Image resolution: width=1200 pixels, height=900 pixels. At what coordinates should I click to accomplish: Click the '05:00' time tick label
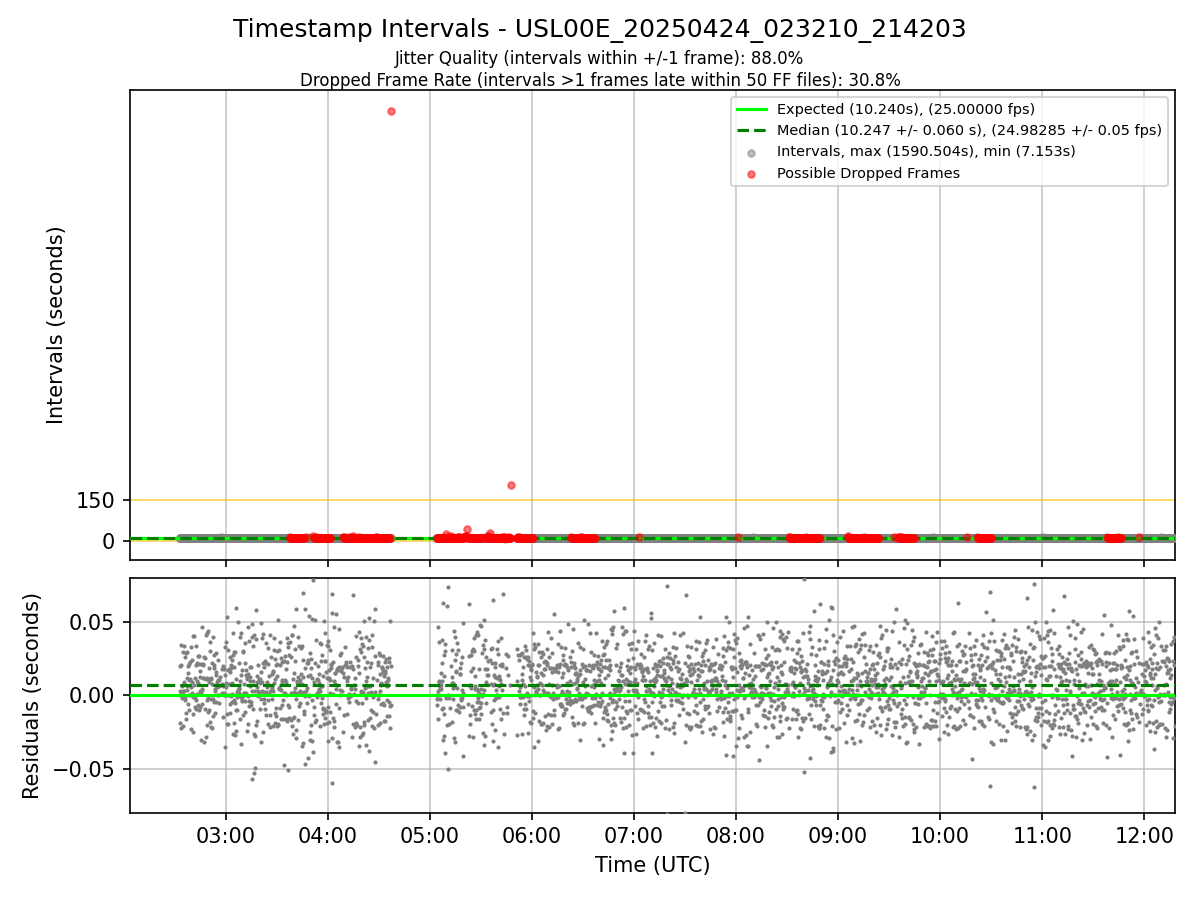[430, 834]
